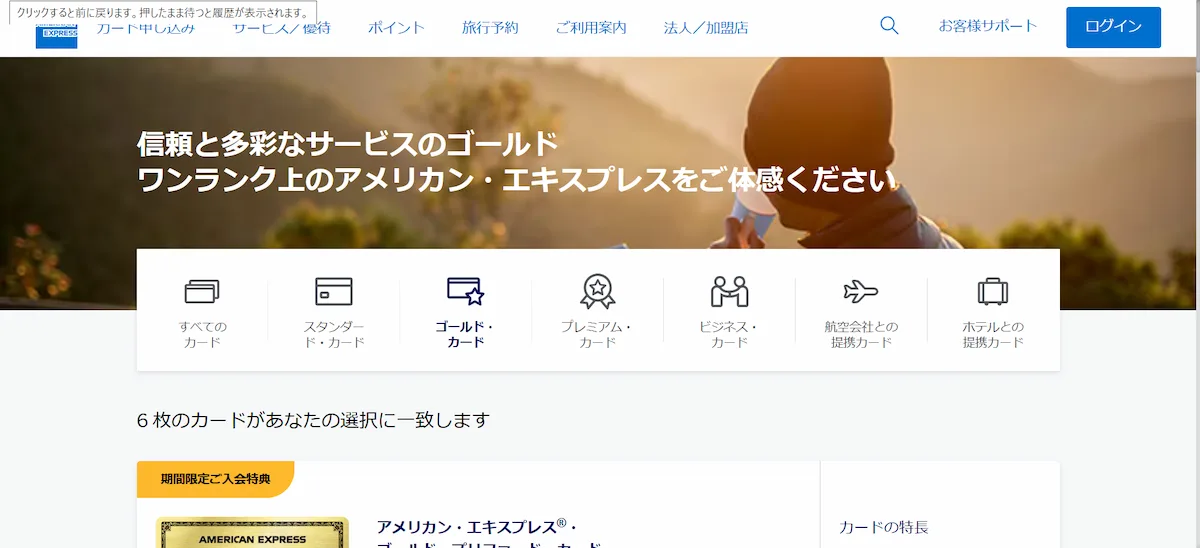The height and width of the screenshot is (548, 1200).
Task: Click the American Express logo
Action: [56, 35]
